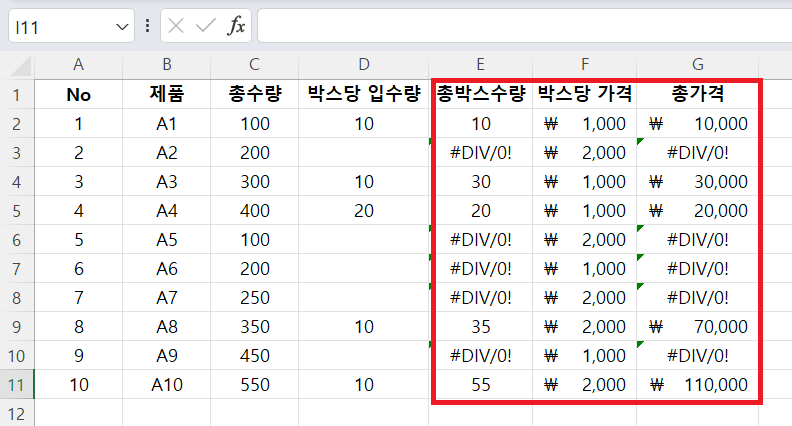Open the Insert Function fx button
Screen dimensions: 792x426
pos(236,25)
